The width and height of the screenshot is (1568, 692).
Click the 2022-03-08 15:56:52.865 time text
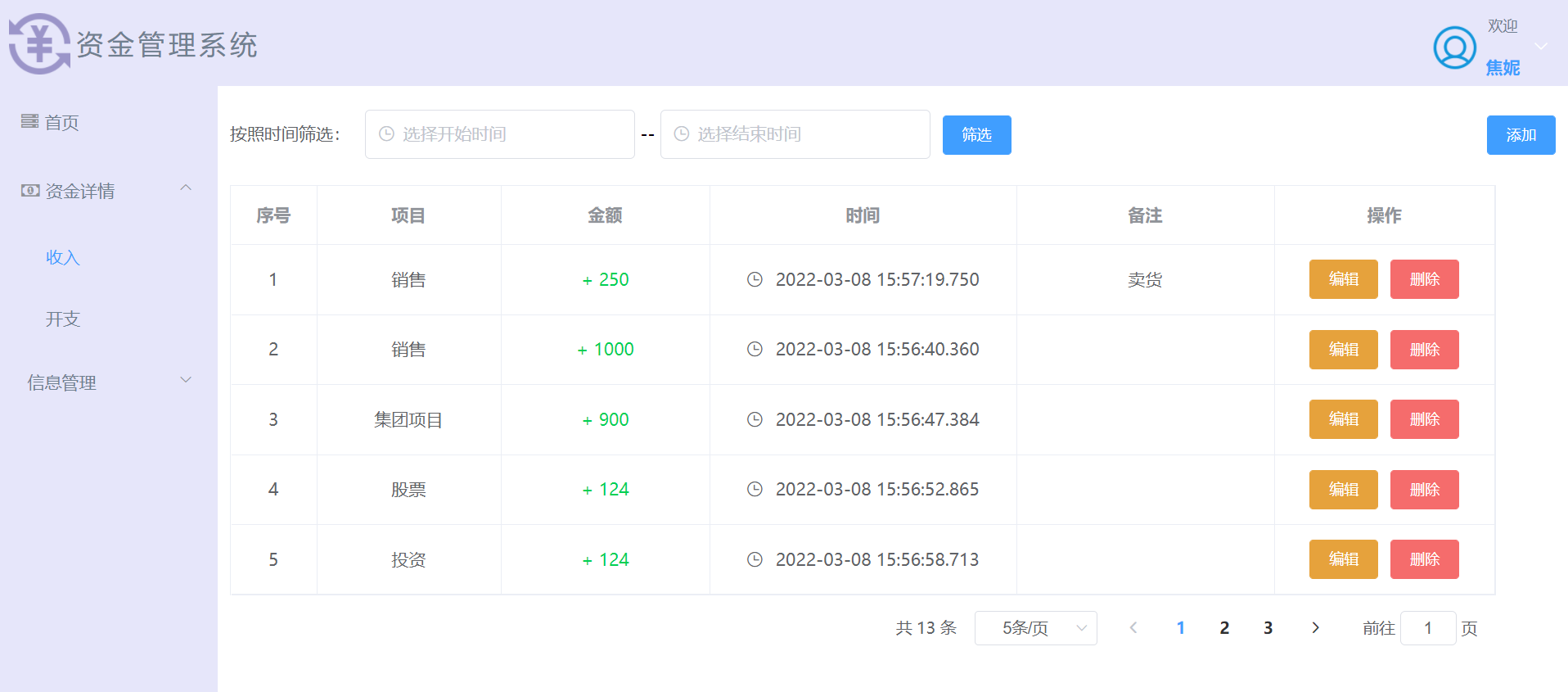(x=877, y=490)
